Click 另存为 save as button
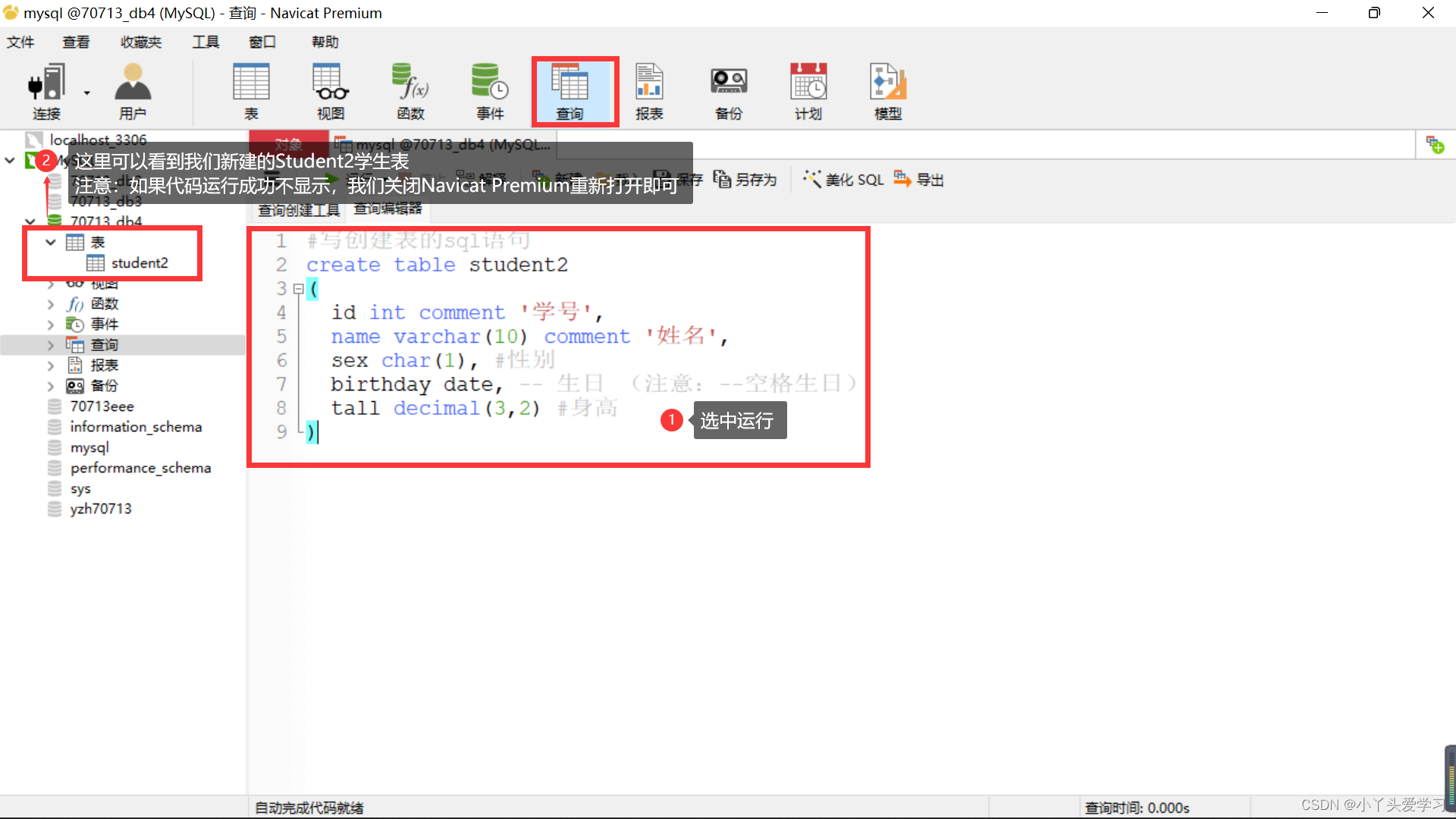Viewport: 1456px width, 819px height. (745, 180)
